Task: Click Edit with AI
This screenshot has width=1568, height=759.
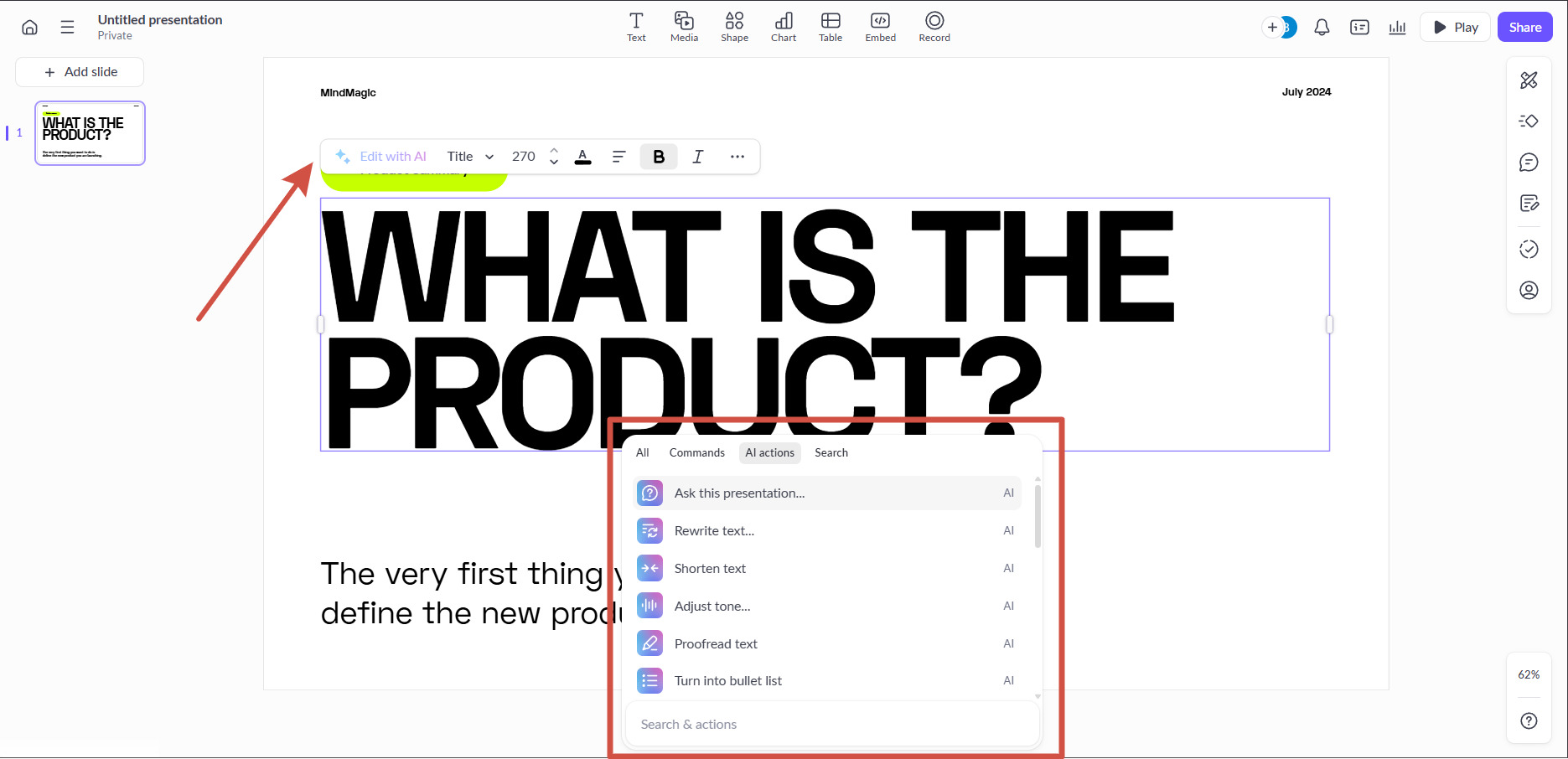Action: click(x=380, y=156)
